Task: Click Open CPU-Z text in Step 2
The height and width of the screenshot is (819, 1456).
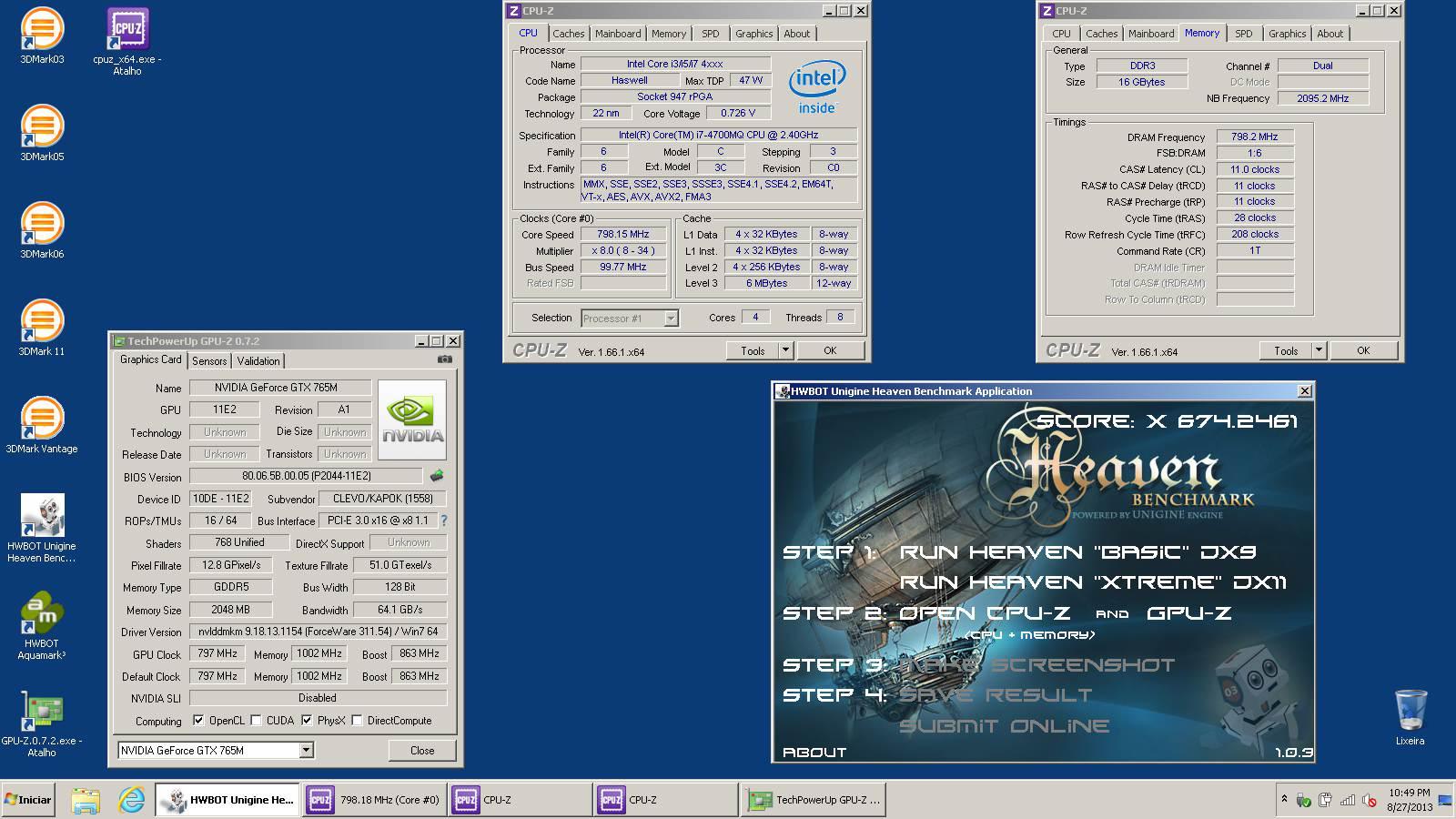Action: point(985,613)
